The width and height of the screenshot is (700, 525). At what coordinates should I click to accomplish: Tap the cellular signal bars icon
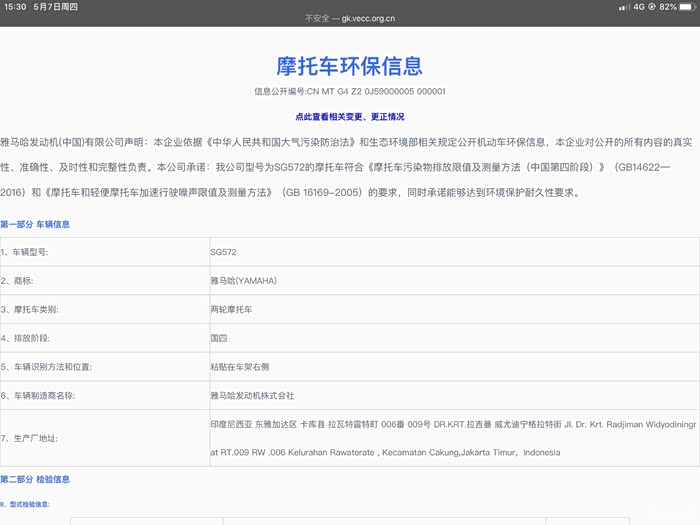pyautogui.click(x=624, y=7)
